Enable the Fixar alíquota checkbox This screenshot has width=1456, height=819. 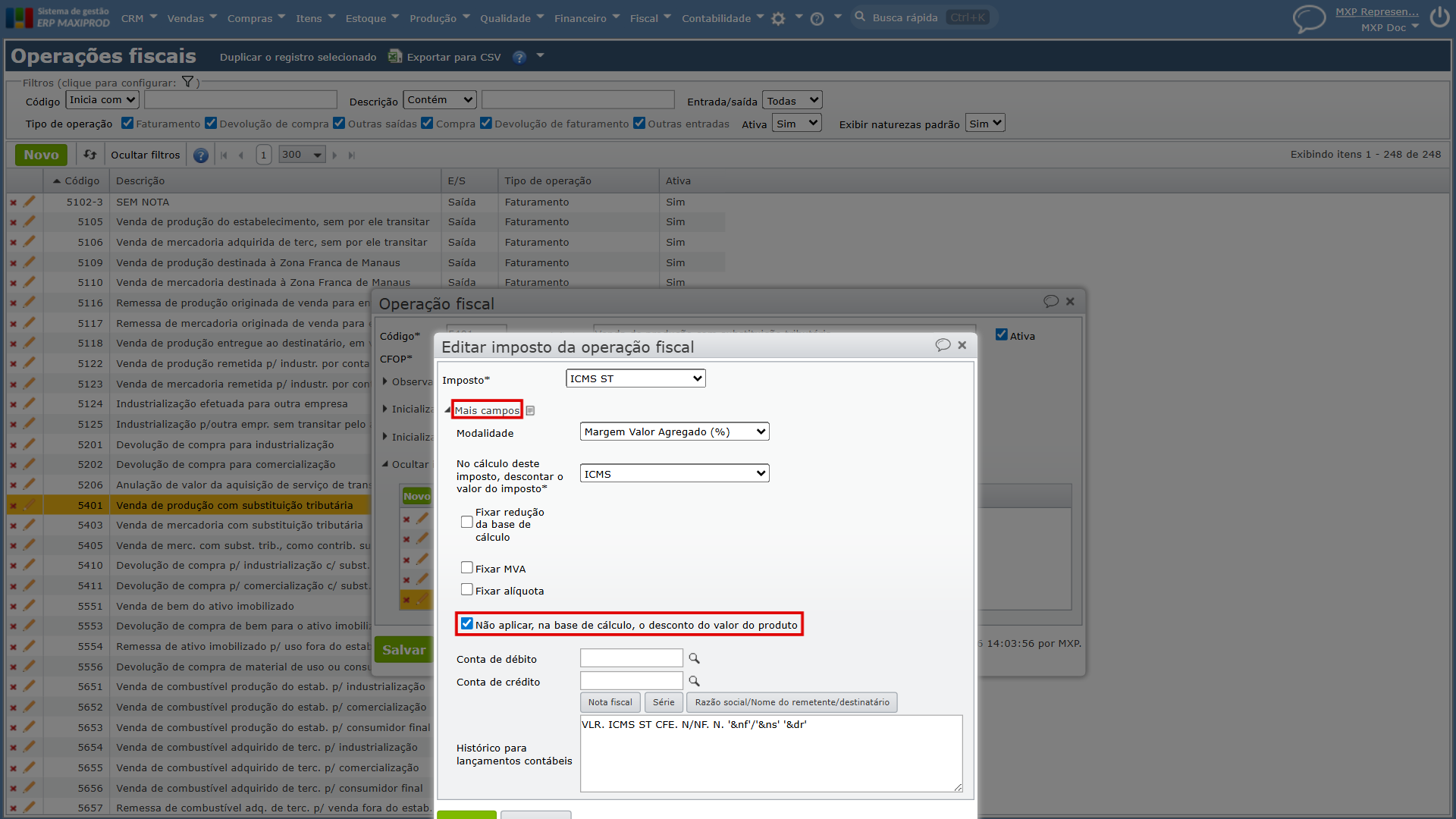pos(467,589)
